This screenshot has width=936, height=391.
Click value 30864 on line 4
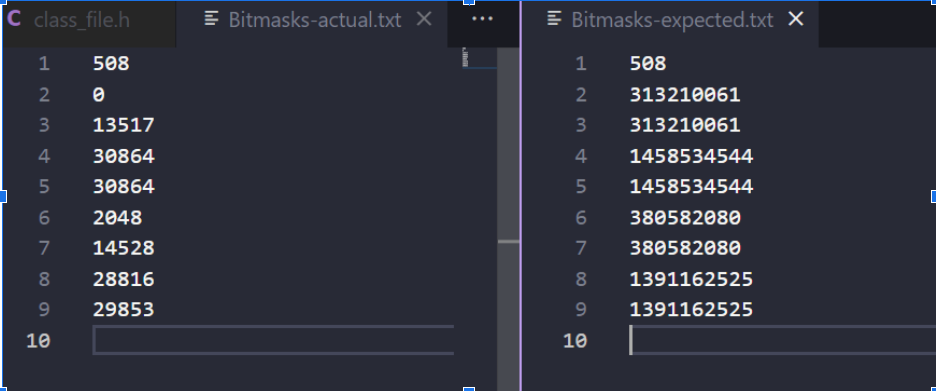[124, 156]
